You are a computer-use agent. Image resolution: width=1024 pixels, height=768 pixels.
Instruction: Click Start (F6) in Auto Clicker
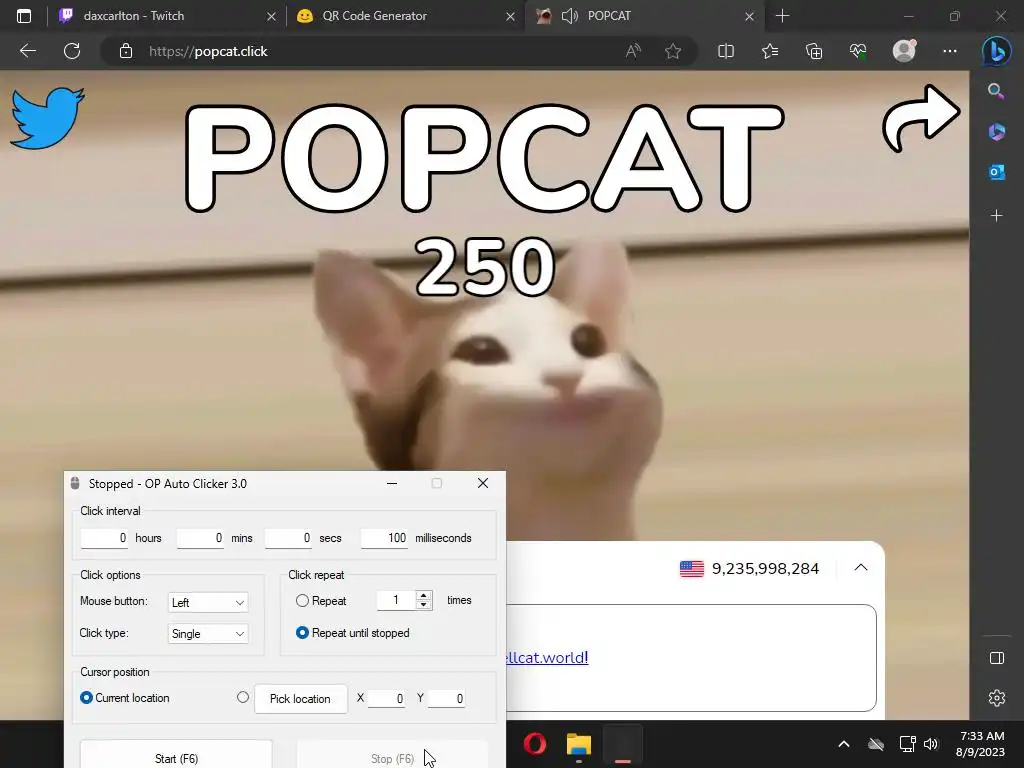click(176, 755)
